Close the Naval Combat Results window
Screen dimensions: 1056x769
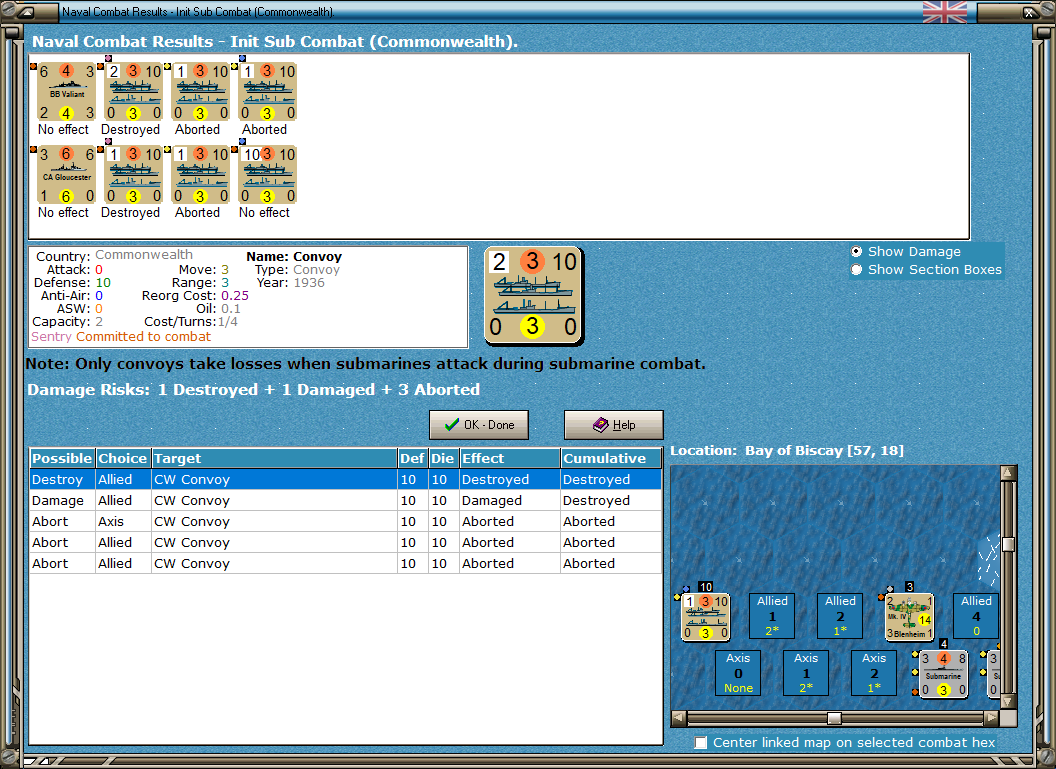tap(1031, 11)
